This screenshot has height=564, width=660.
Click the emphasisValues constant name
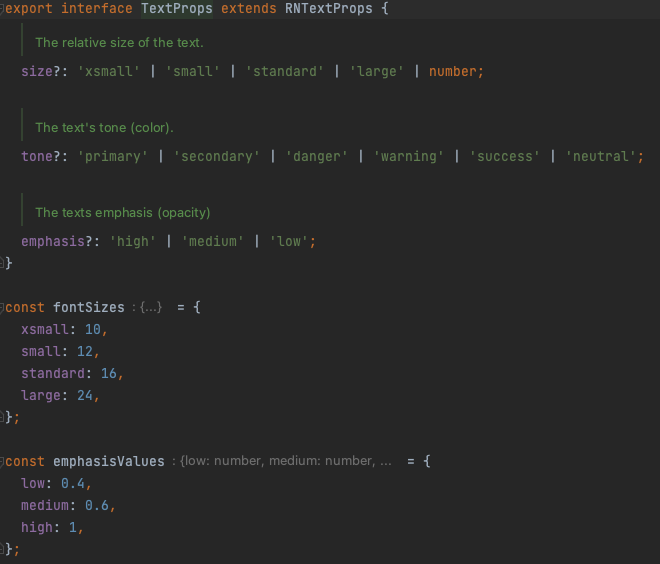[x=109, y=461]
